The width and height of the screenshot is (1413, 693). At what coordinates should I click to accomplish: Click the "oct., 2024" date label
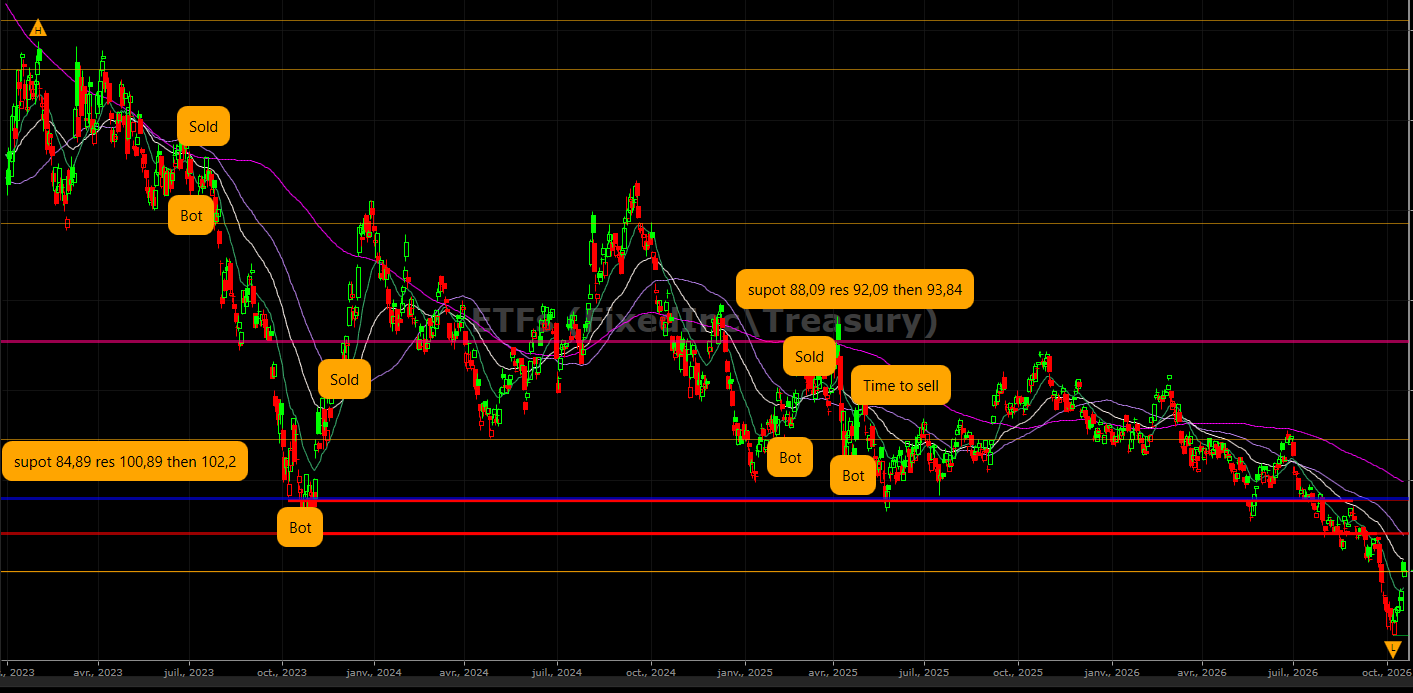650,673
